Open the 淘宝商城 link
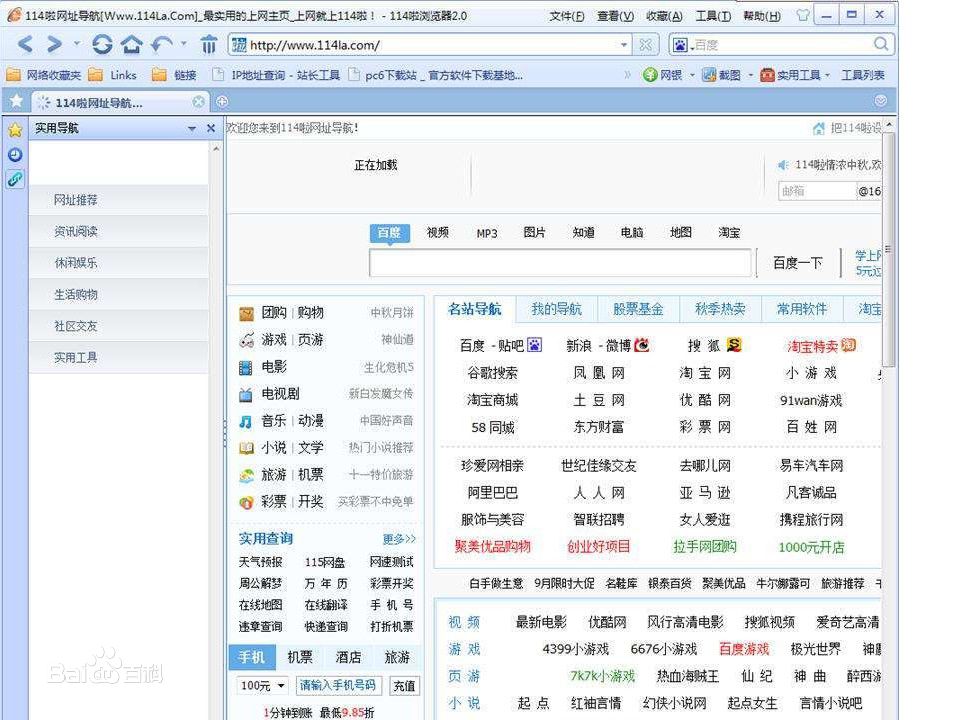959x720 pixels. coord(492,400)
